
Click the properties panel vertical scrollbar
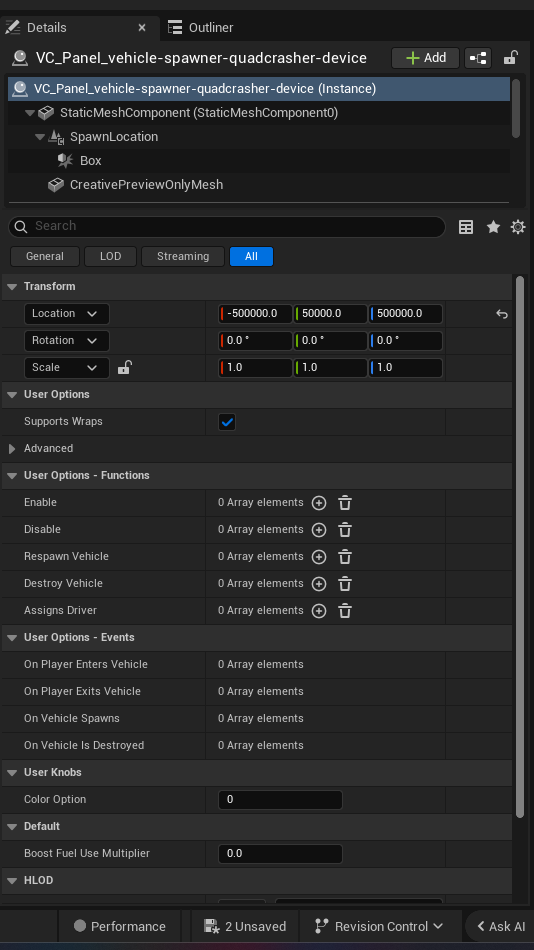point(519,547)
